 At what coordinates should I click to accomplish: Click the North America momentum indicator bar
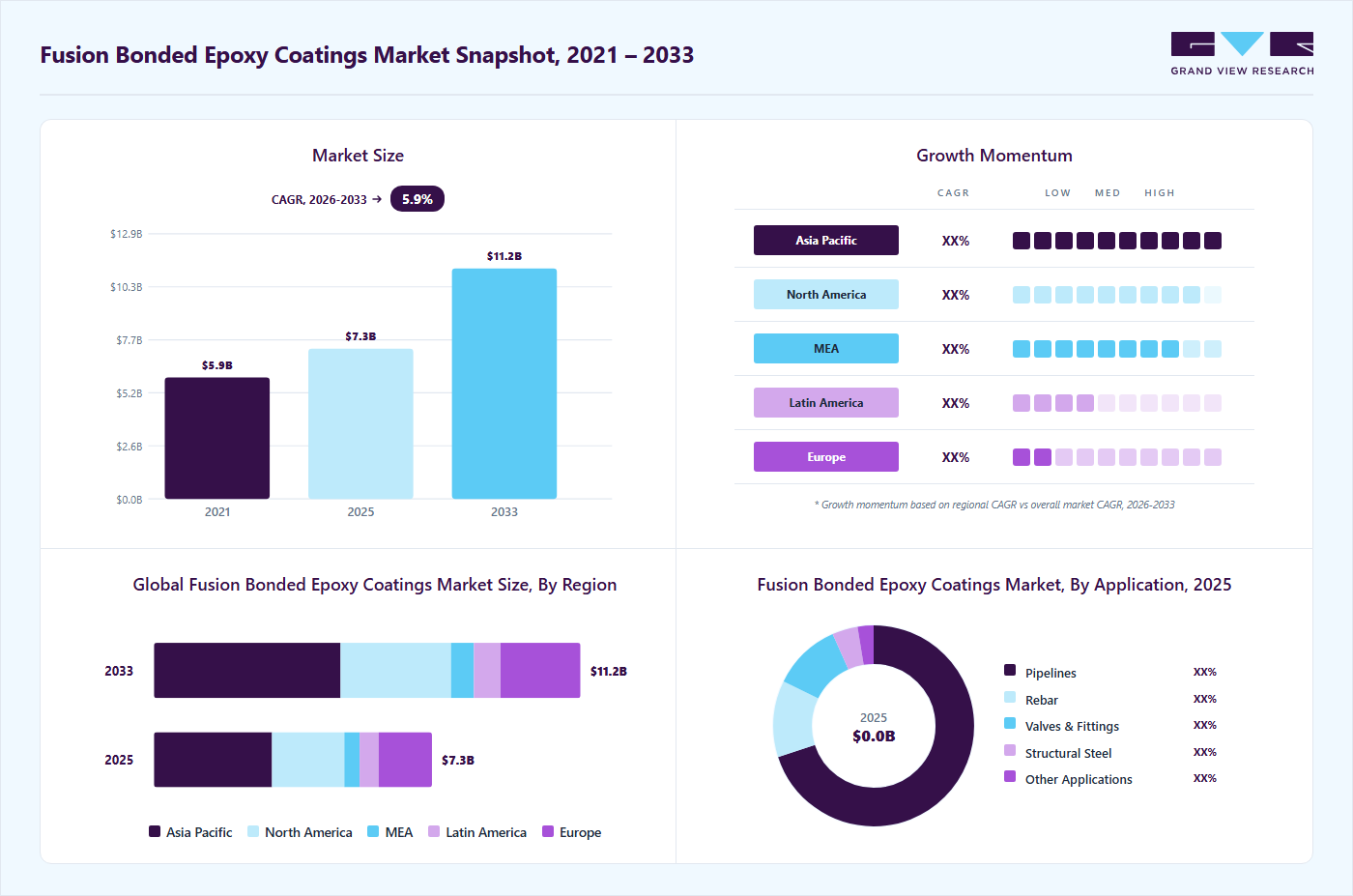click(x=1117, y=295)
